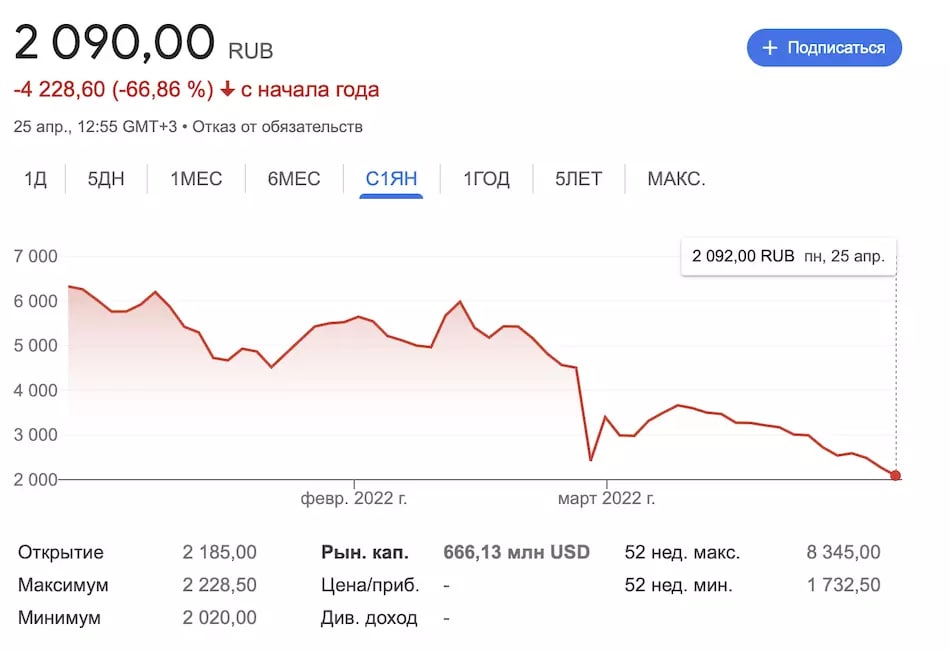
Task: Subscribe with the Подписаться button
Action: [x=824, y=47]
